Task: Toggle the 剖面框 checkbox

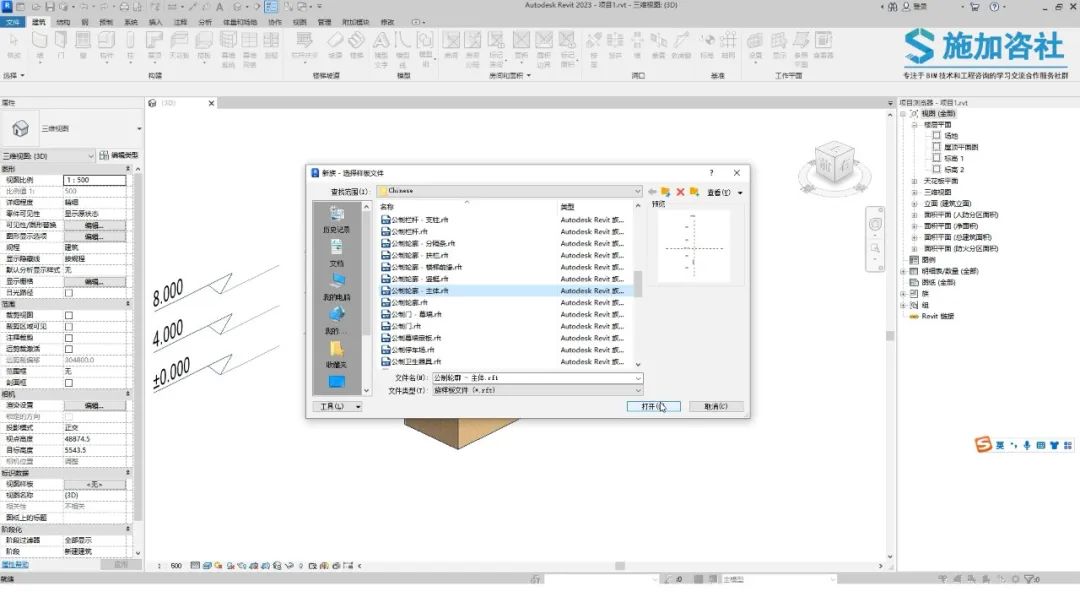Action: [x=69, y=383]
